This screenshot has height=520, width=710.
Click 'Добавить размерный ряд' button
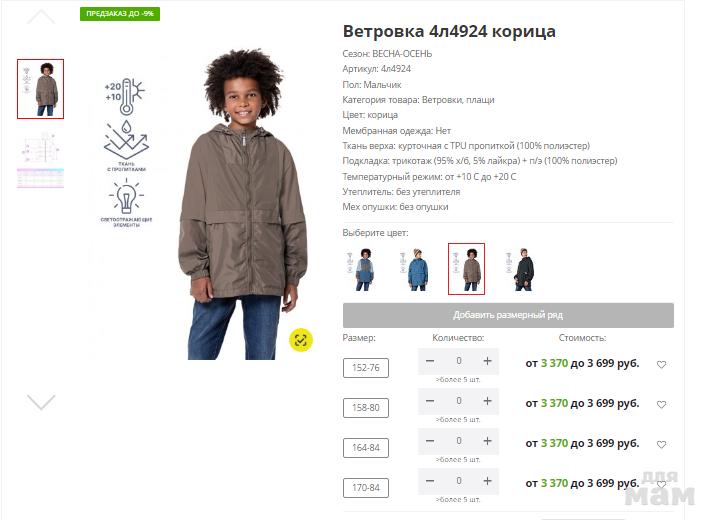pos(508,315)
